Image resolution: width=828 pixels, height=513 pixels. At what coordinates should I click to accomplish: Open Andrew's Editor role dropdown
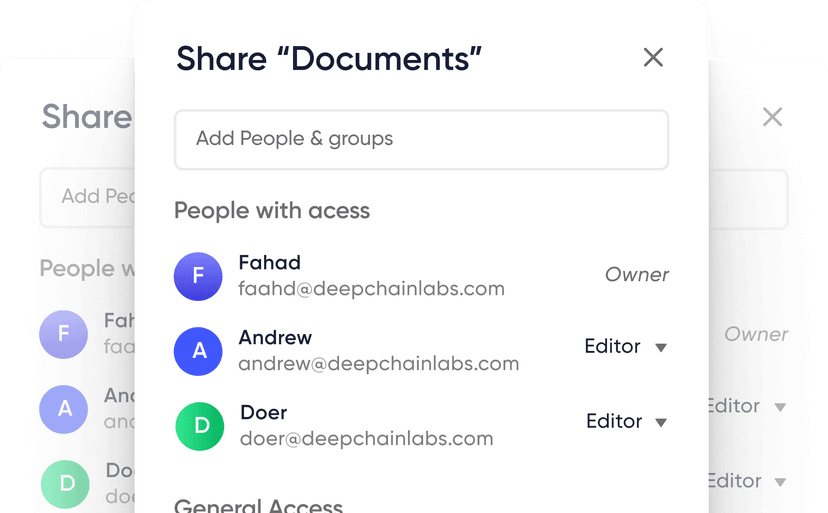point(626,347)
